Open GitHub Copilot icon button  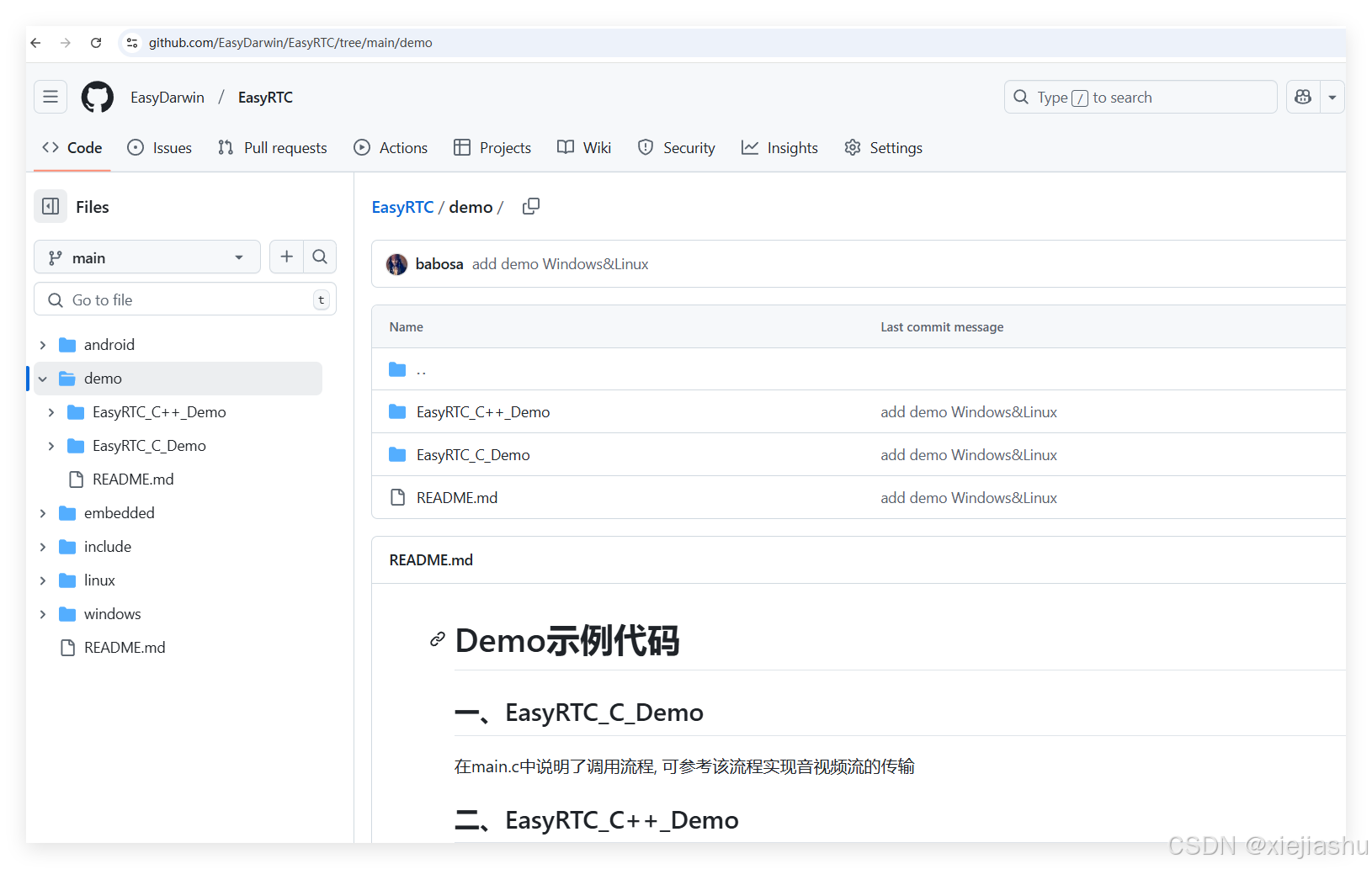1303,97
